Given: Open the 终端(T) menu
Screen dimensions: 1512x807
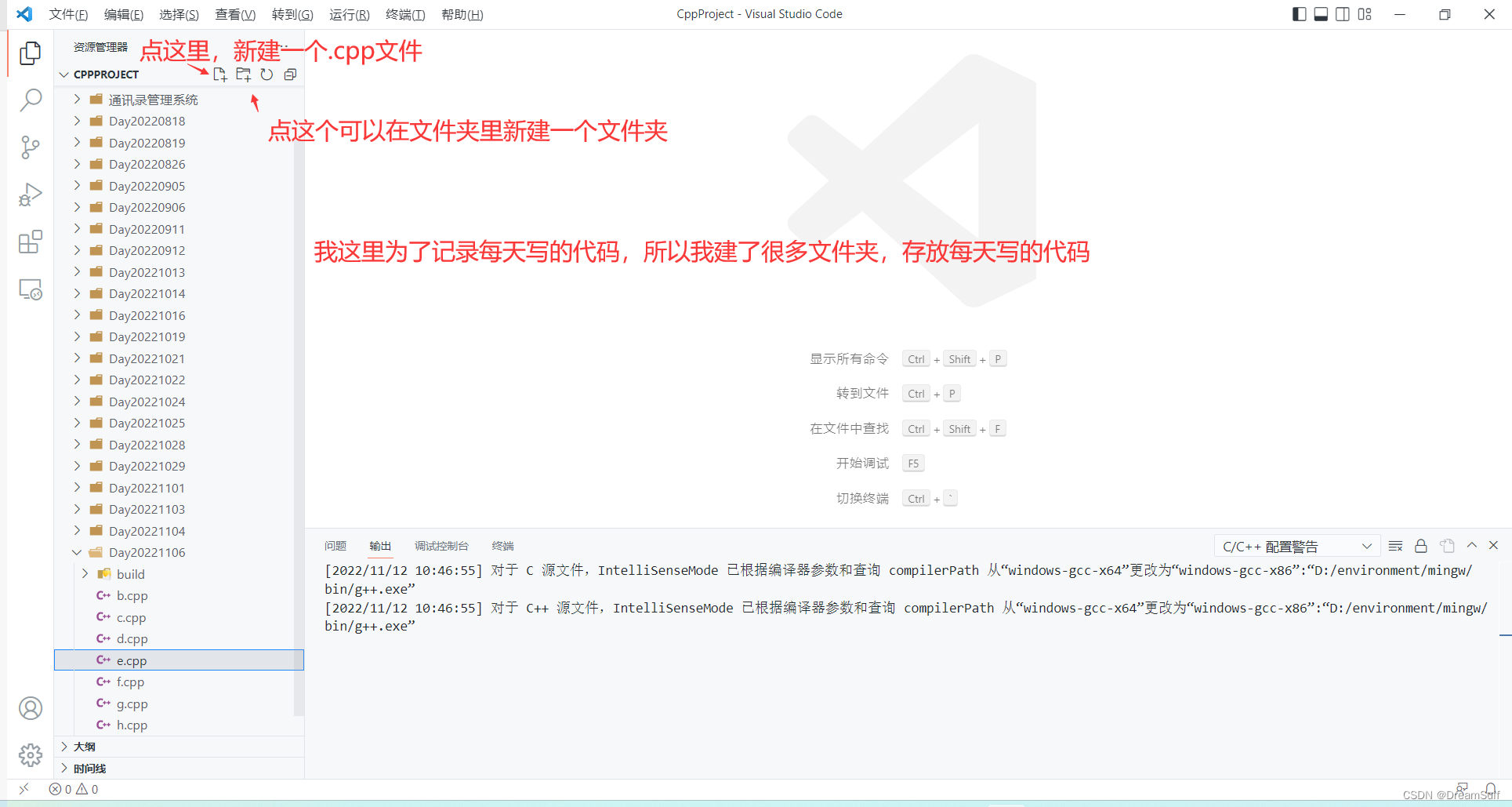Looking at the screenshot, I should tap(405, 14).
